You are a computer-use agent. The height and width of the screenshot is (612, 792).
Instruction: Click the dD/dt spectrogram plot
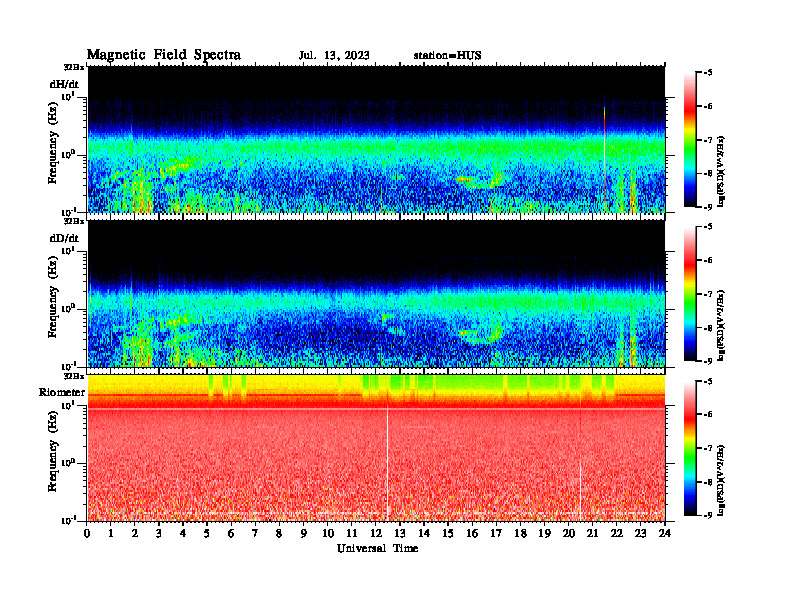coord(376,293)
